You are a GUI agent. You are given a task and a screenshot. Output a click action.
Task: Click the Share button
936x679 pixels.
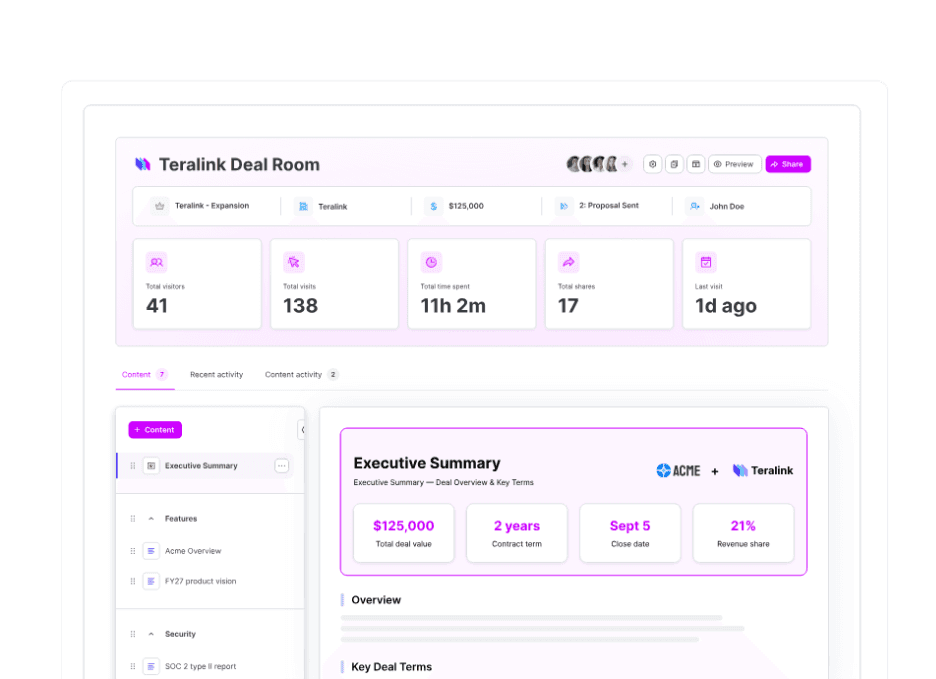pyautogui.click(x=788, y=164)
